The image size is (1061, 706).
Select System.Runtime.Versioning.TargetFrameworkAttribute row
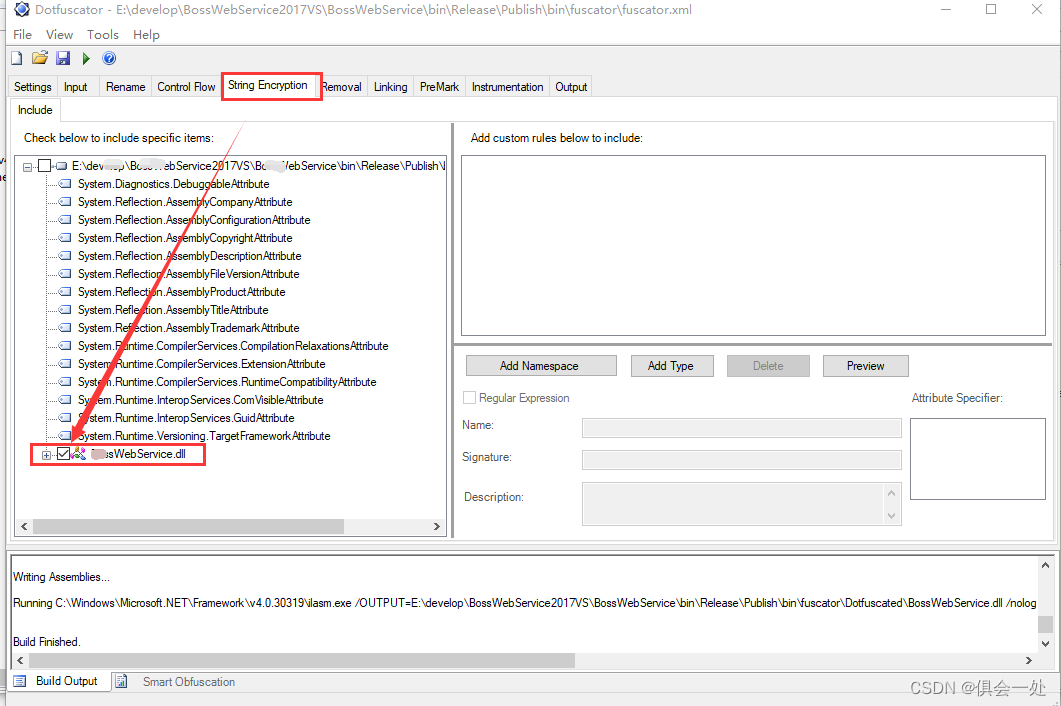point(204,436)
